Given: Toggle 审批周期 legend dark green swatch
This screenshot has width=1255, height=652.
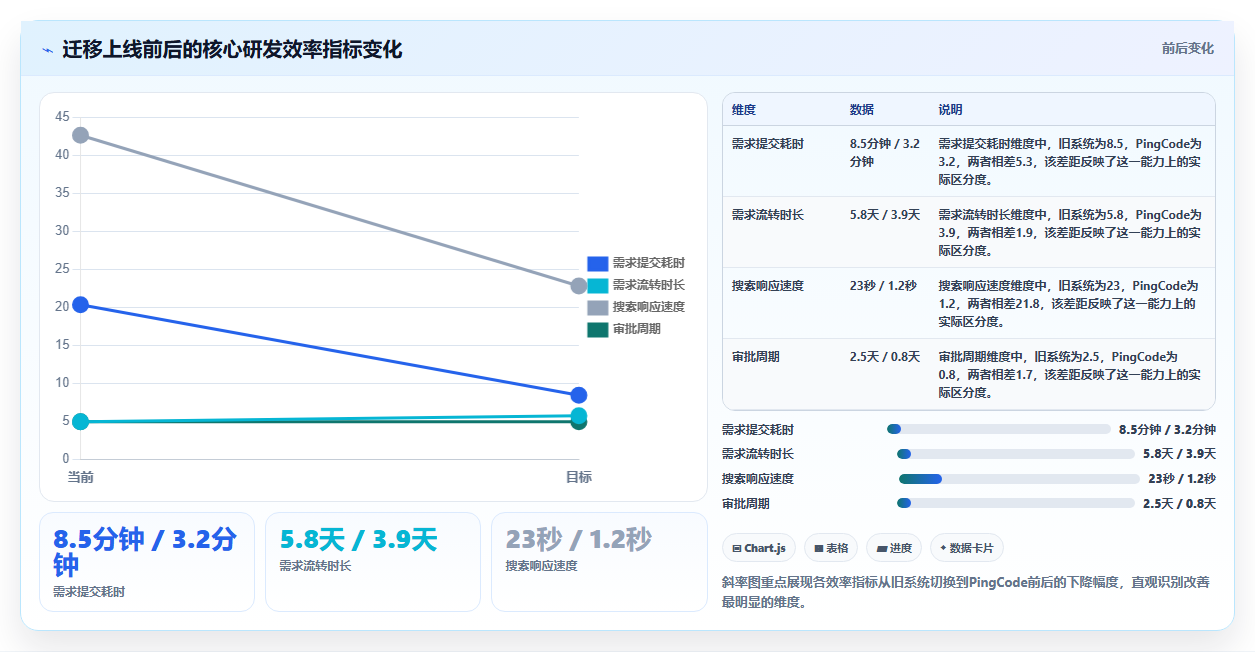Looking at the screenshot, I should 597,329.
